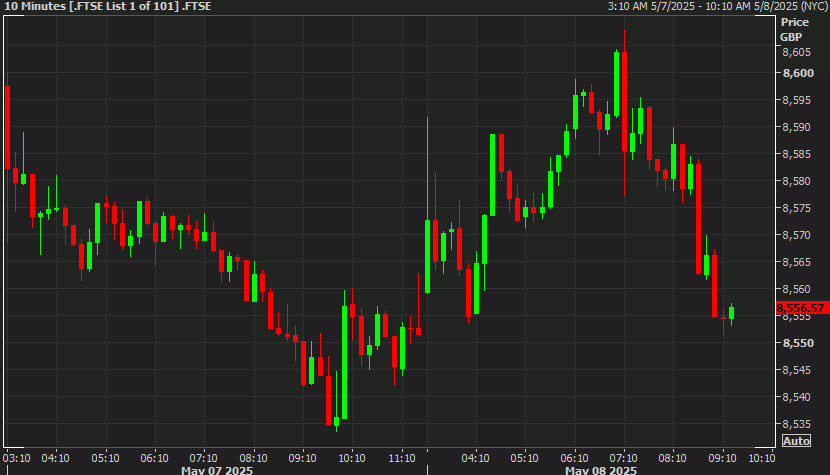
Task: Click the May 07 2025 date label
Action: point(217,470)
